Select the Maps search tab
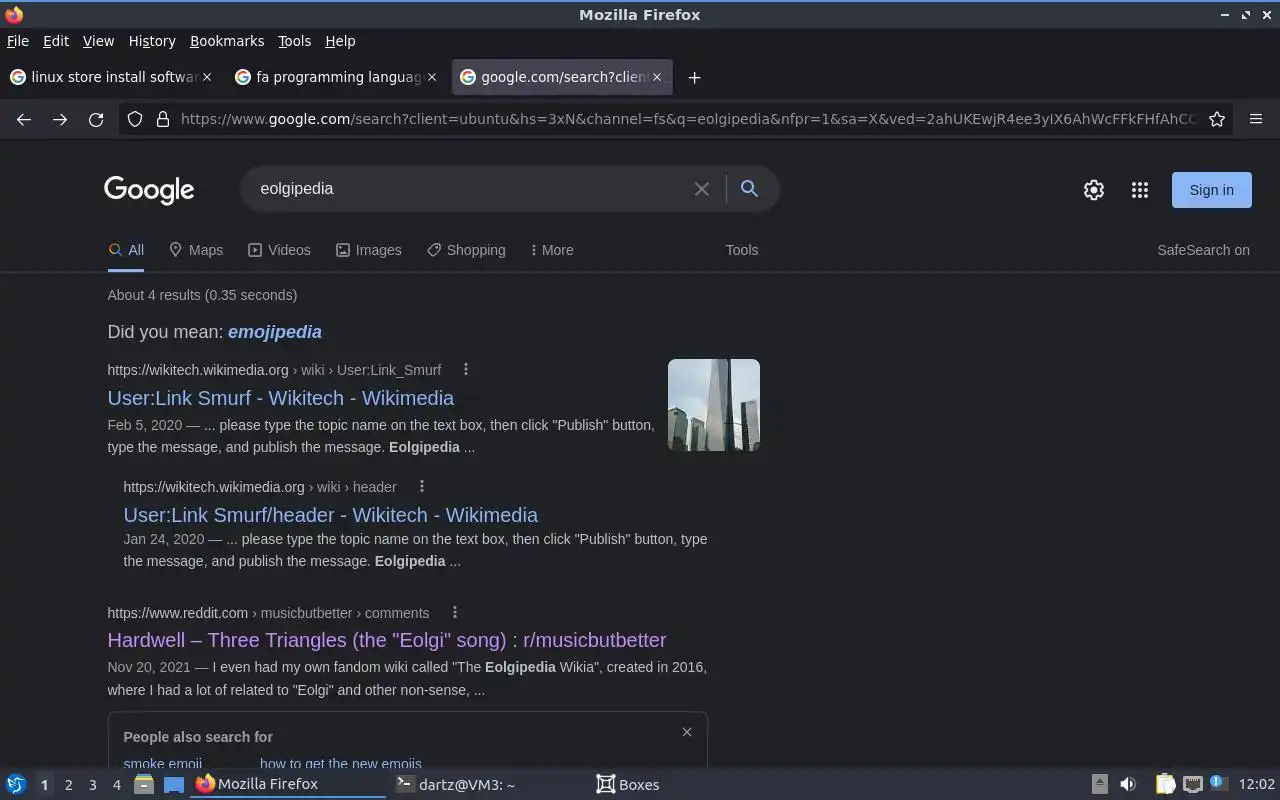Viewport: 1280px width, 800px height. click(x=196, y=250)
